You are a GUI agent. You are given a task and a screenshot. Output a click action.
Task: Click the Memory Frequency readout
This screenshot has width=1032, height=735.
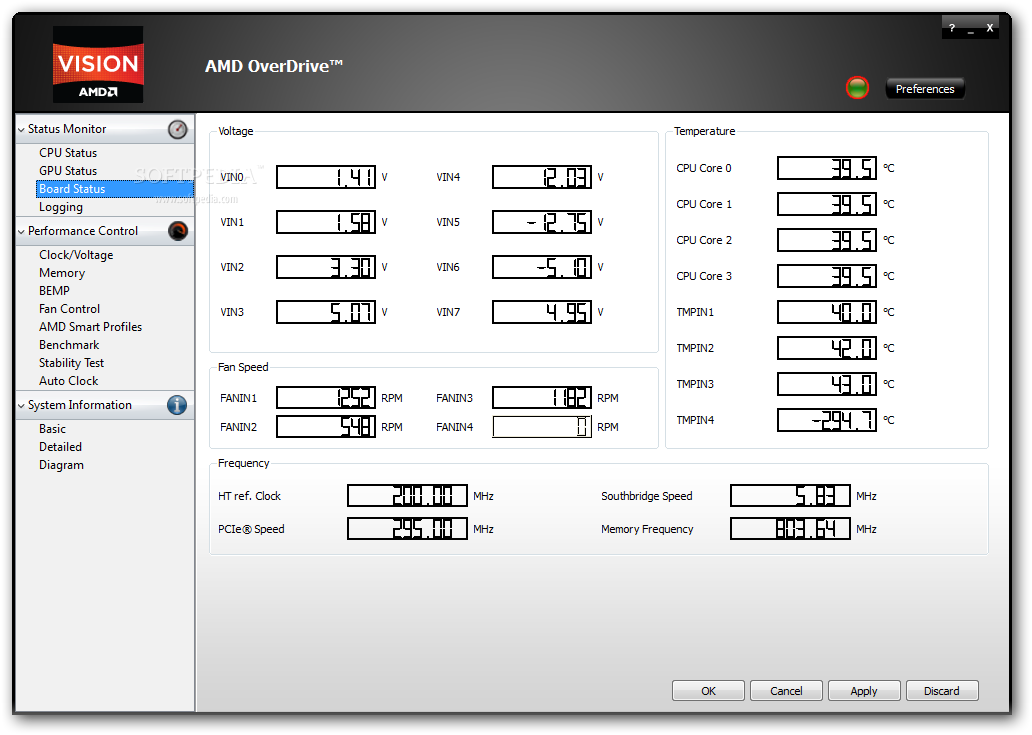point(790,528)
